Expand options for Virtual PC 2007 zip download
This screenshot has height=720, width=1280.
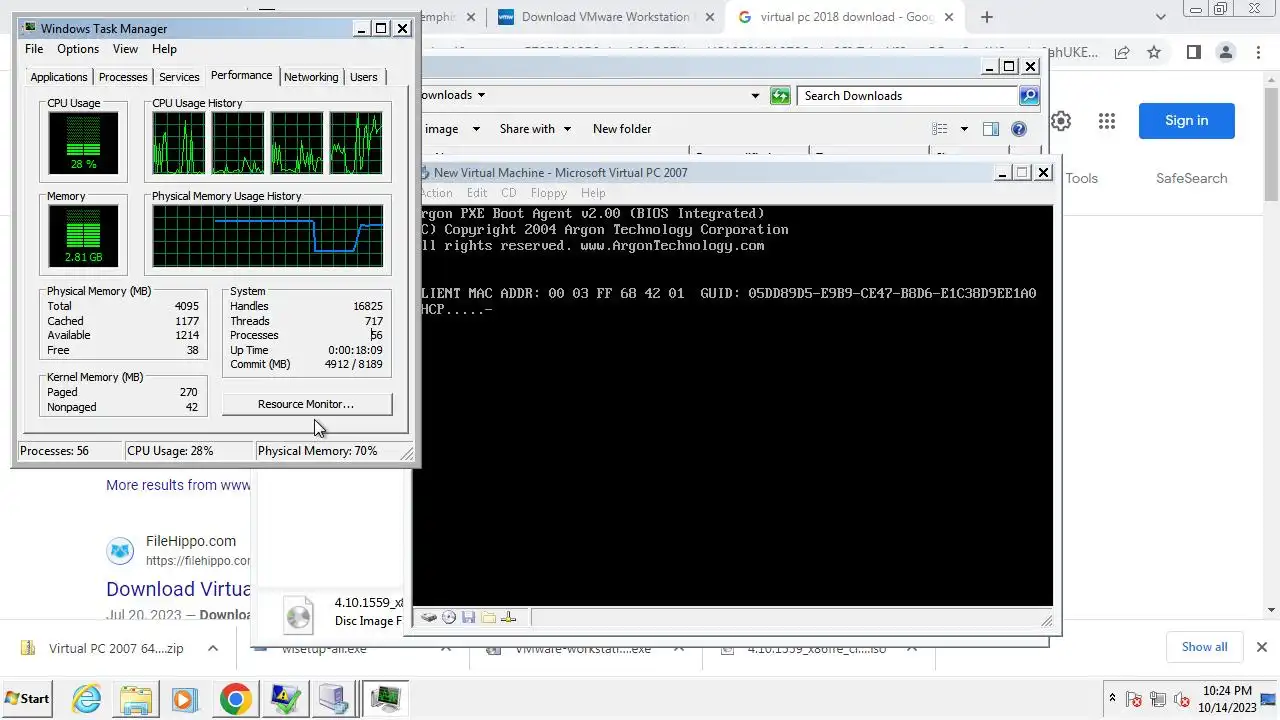coord(213,648)
